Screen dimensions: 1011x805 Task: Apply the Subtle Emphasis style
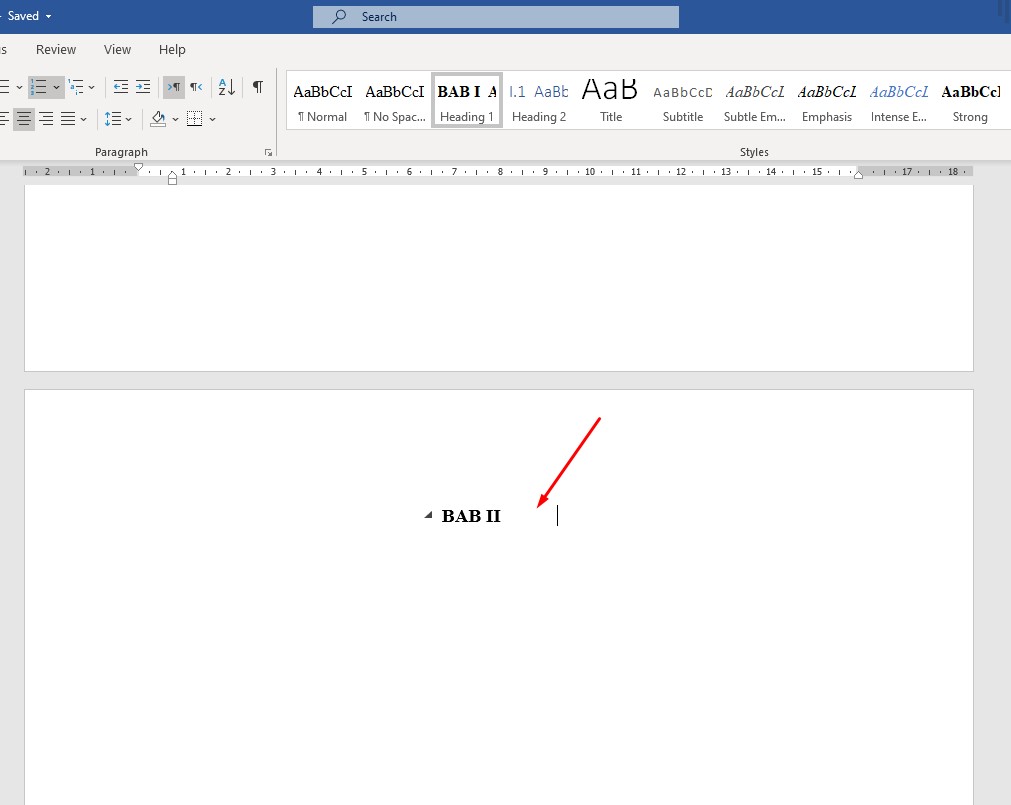[754, 101]
